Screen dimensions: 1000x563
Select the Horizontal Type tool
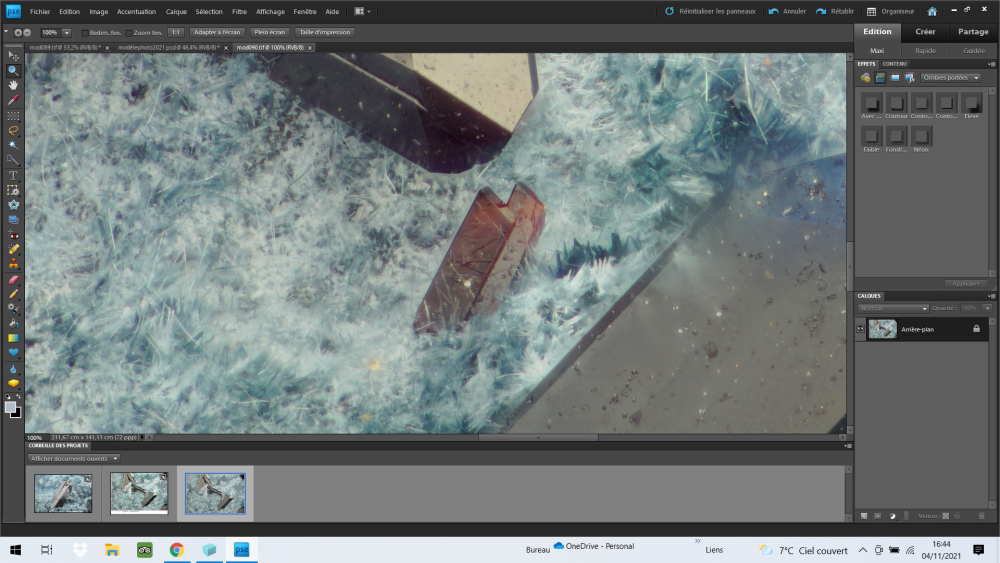(x=14, y=175)
